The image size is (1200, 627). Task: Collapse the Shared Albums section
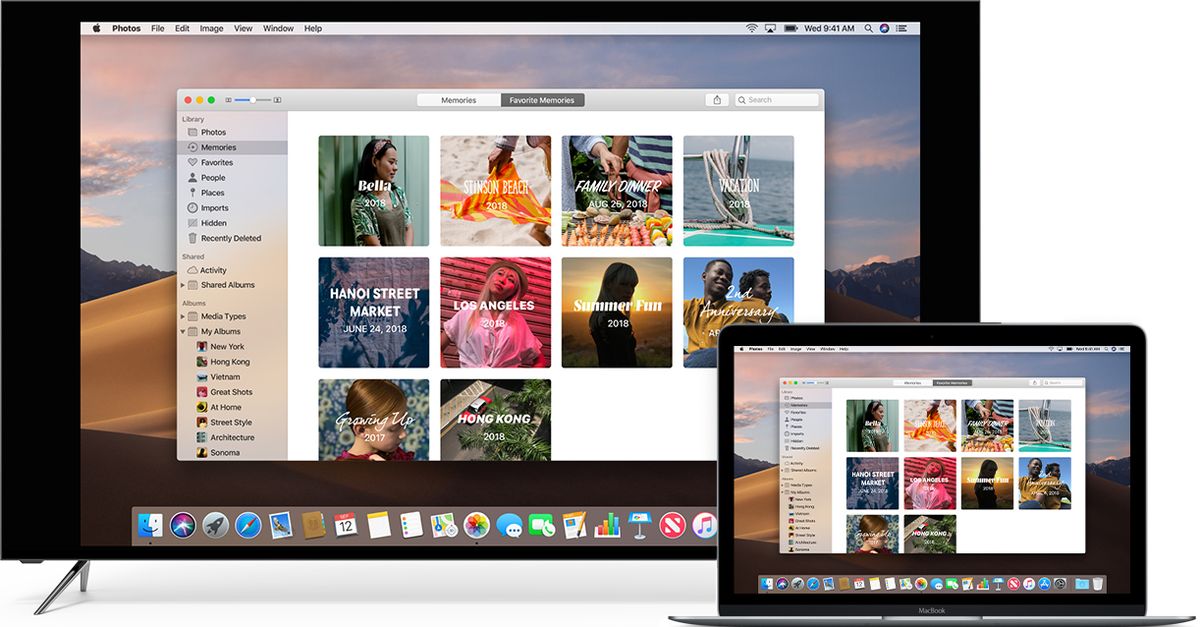[x=182, y=285]
